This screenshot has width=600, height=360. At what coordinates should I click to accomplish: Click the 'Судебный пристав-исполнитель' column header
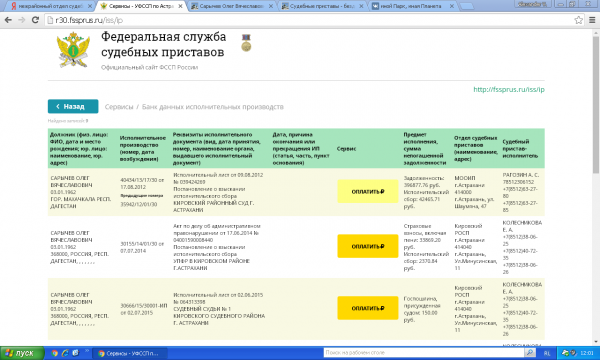(x=520, y=148)
